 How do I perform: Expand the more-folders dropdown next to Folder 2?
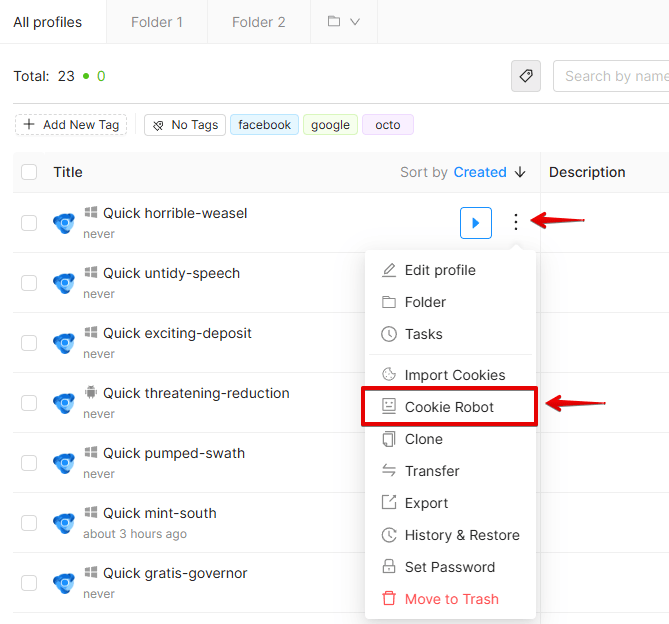[344, 22]
